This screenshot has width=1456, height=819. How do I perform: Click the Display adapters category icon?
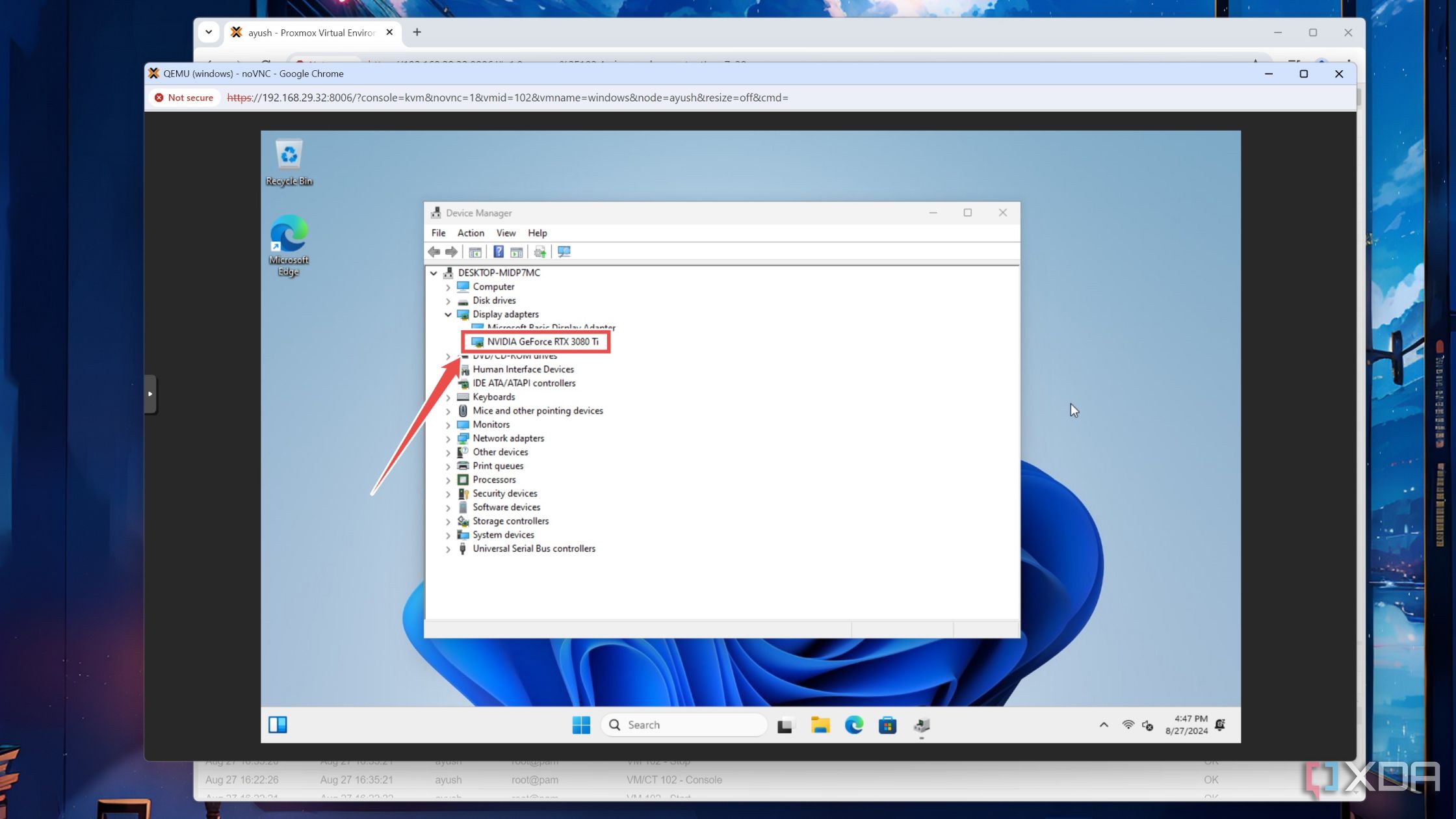pos(463,315)
